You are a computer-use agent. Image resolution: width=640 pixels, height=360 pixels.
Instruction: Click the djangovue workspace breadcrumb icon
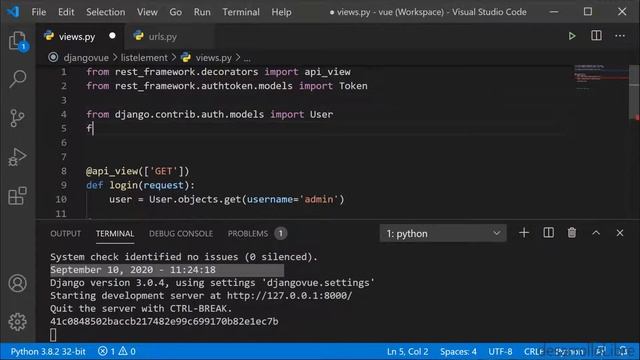53,58
